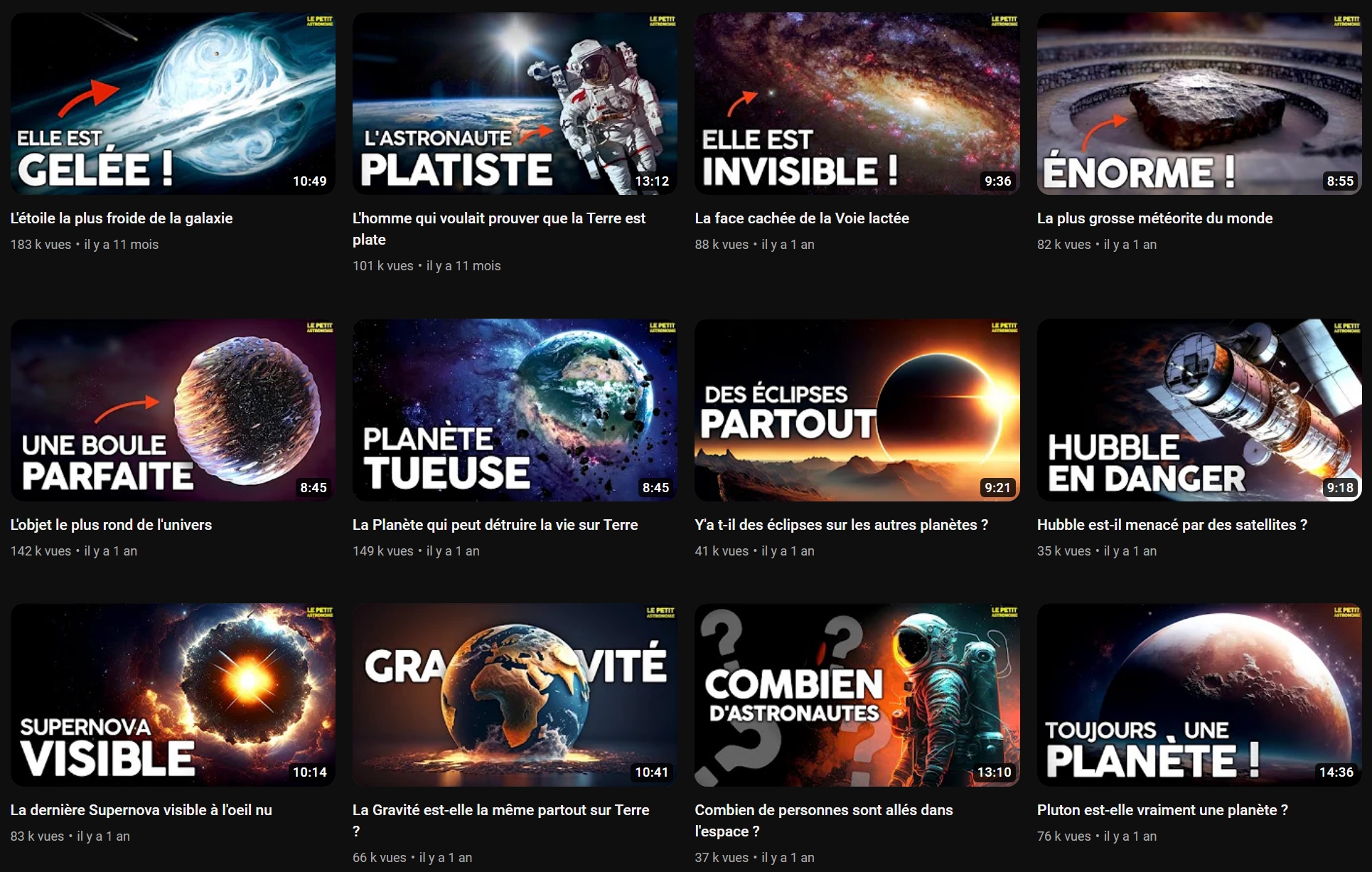
Task: Open the 'COMBIEN D'ASTRONAUTES' thumbnail
Action: (857, 695)
